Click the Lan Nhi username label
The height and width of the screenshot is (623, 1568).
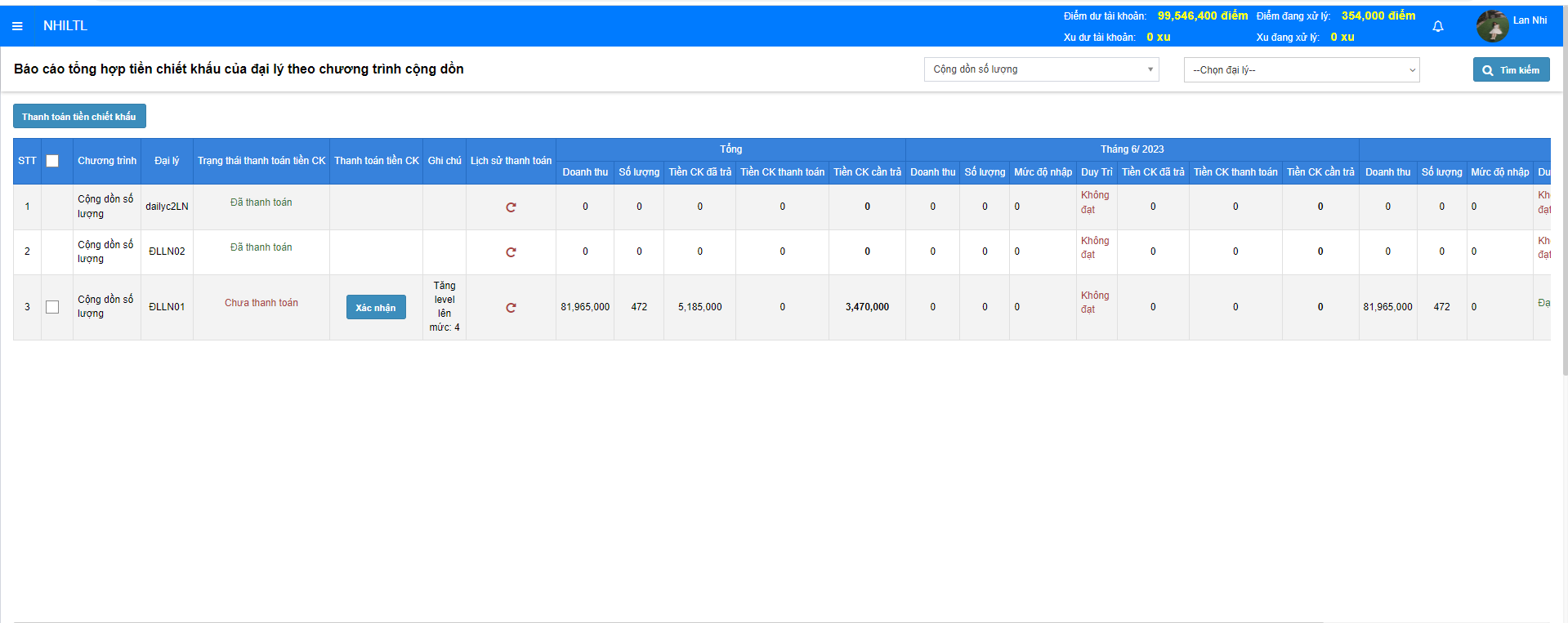(x=1530, y=20)
